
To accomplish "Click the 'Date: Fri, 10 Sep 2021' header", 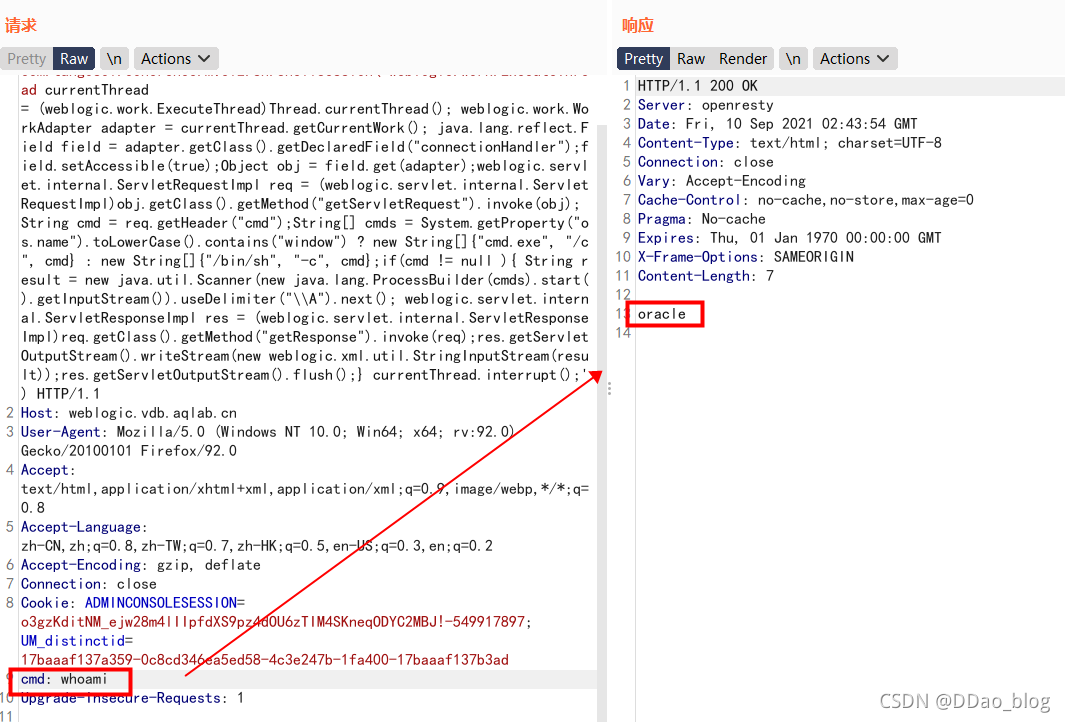I will point(777,124).
